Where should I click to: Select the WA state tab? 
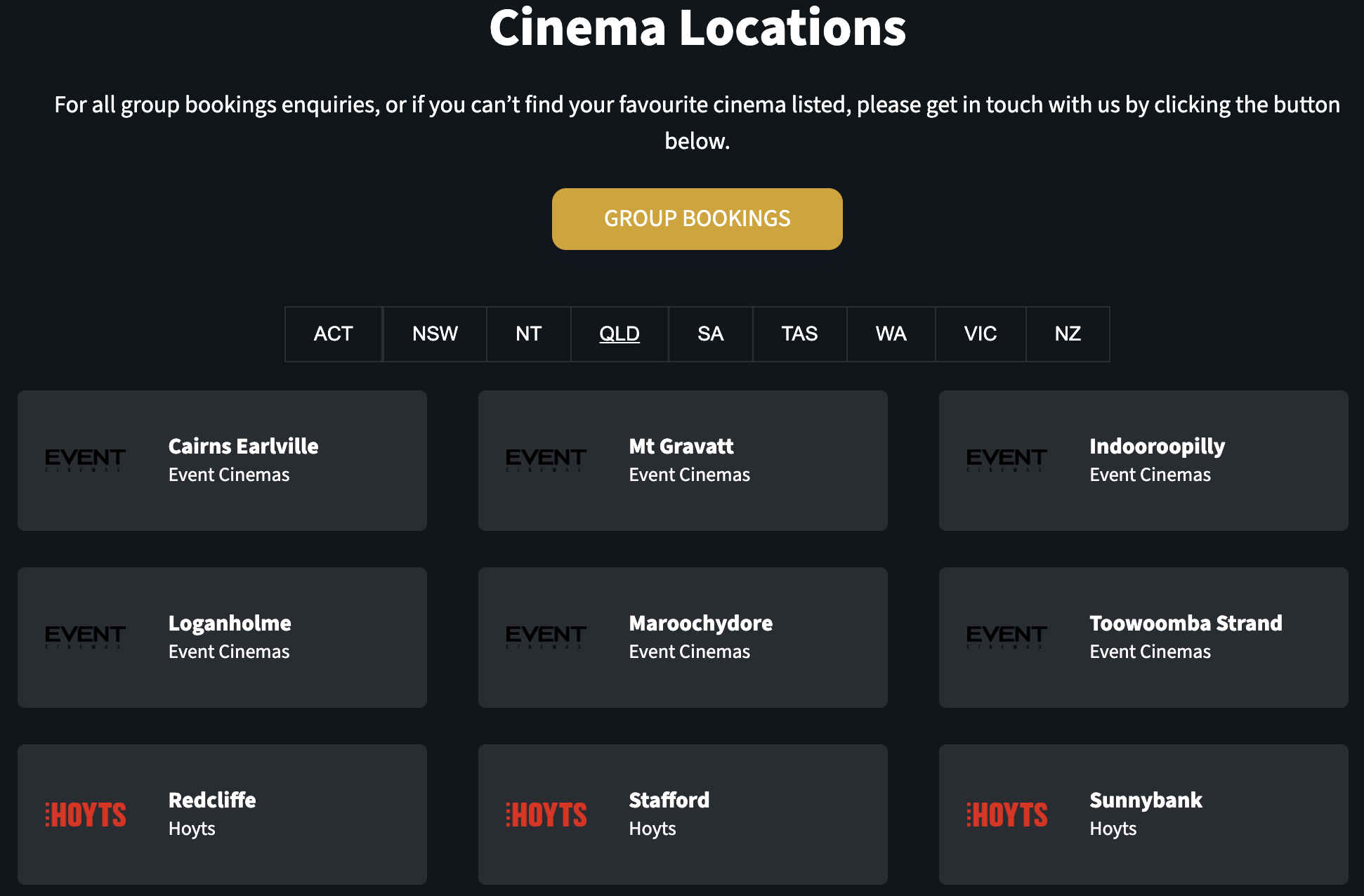point(891,334)
